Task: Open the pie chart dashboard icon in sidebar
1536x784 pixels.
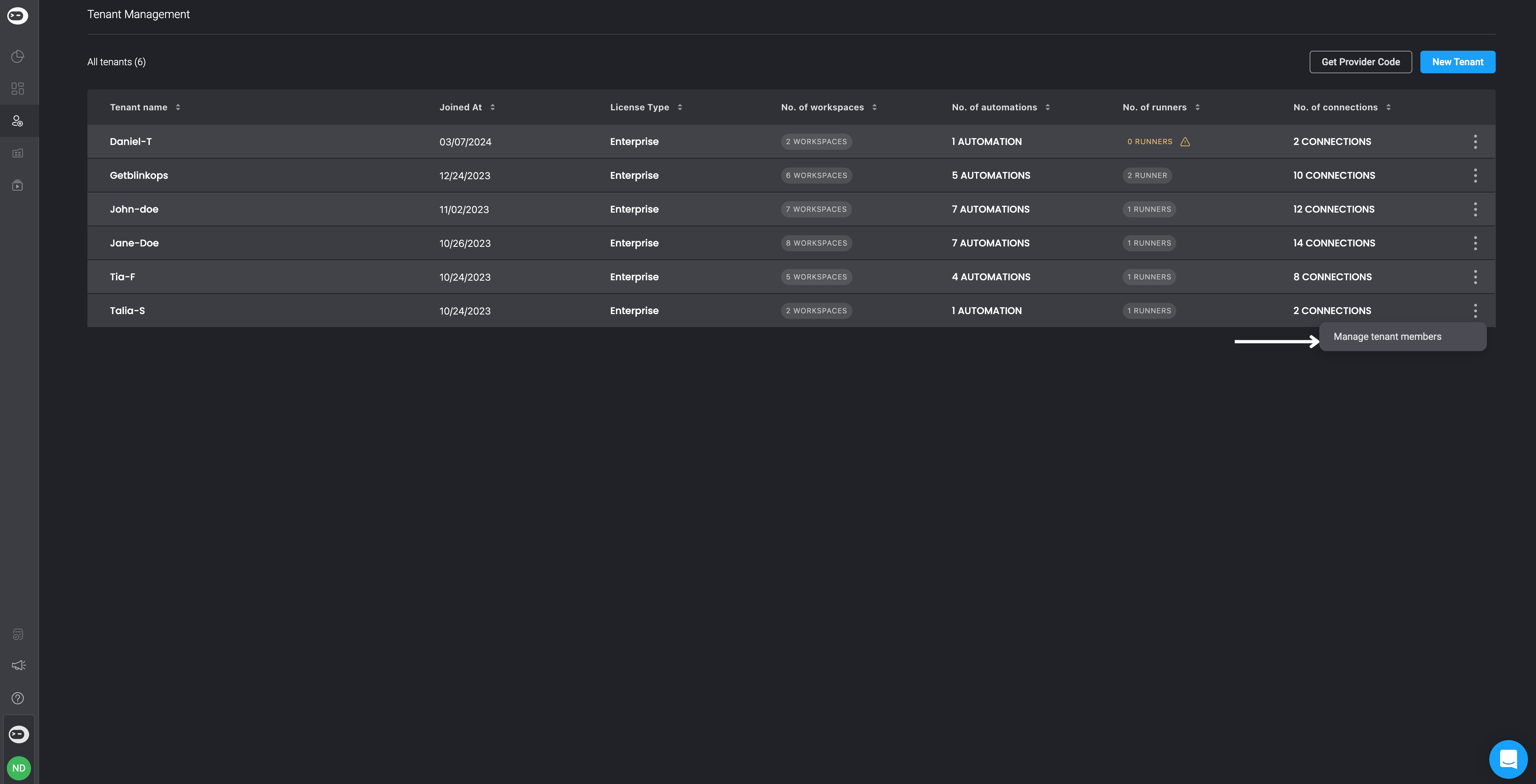Action: (x=18, y=57)
